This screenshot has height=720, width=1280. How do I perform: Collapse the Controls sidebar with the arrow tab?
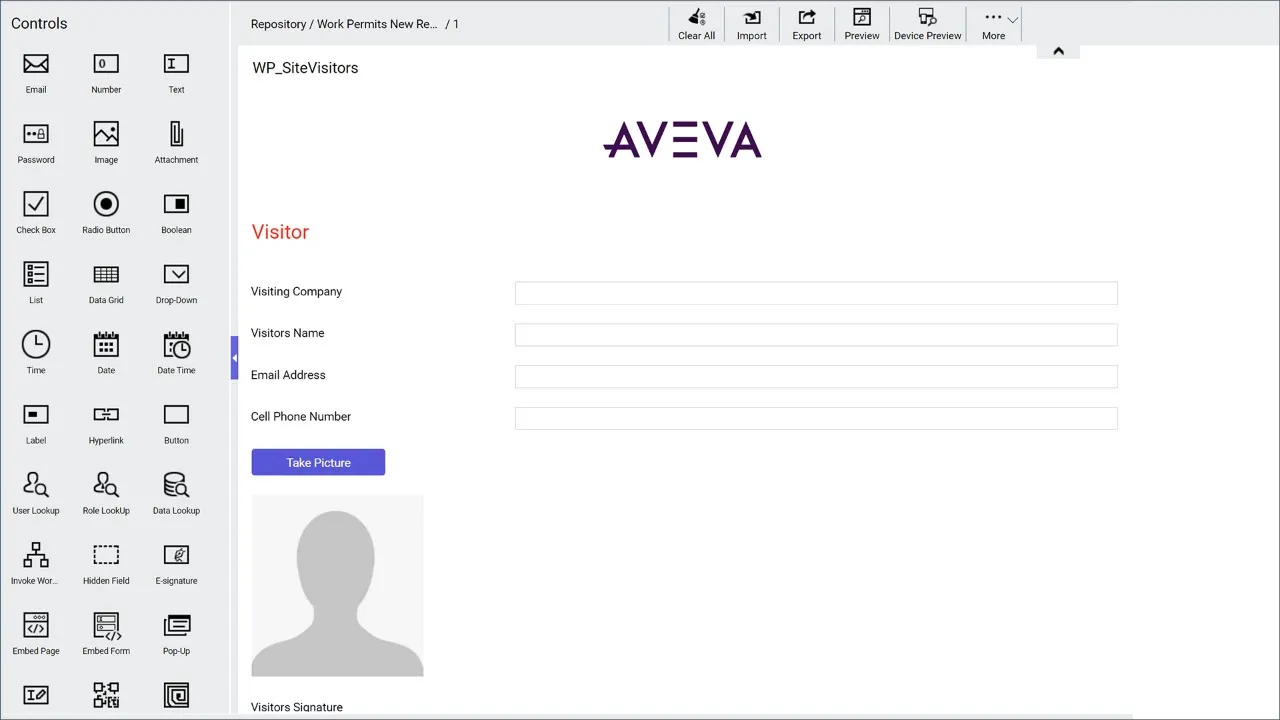234,356
